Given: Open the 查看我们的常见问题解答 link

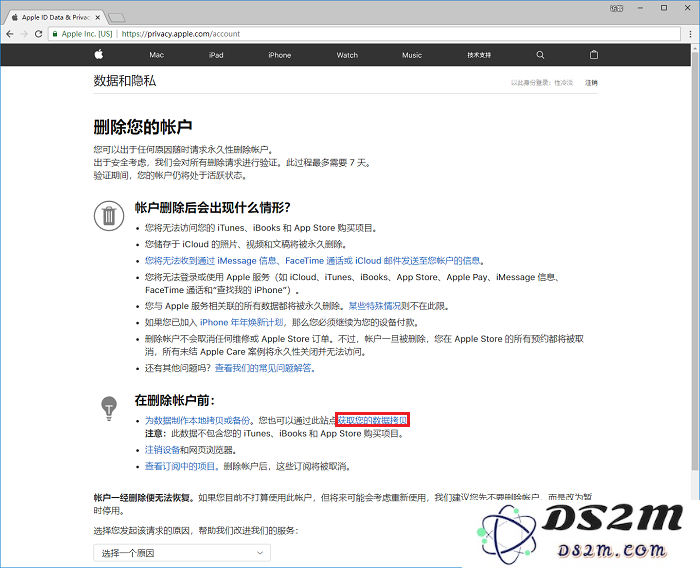Looking at the screenshot, I should [x=264, y=368].
